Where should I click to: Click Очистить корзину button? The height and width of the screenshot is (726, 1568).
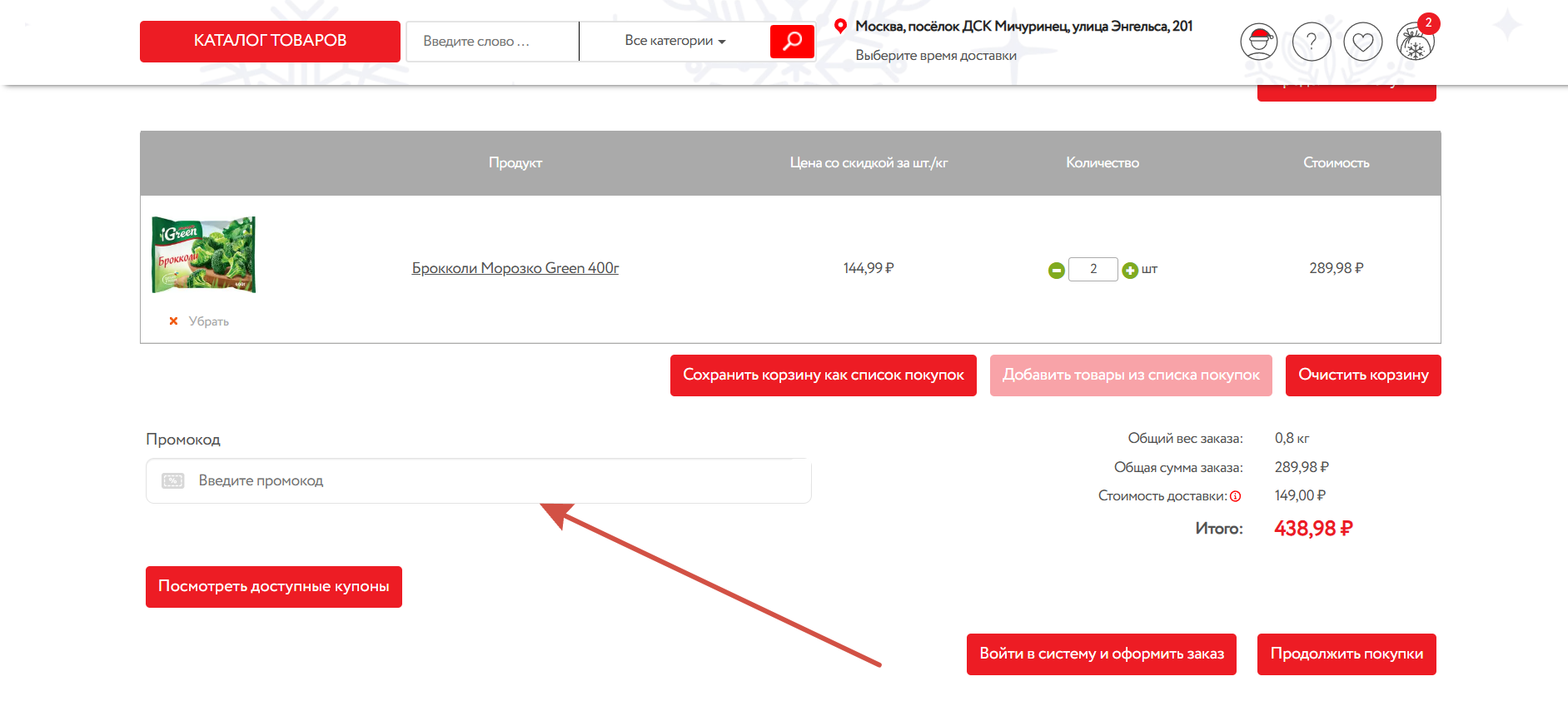(x=1363, y=375)
